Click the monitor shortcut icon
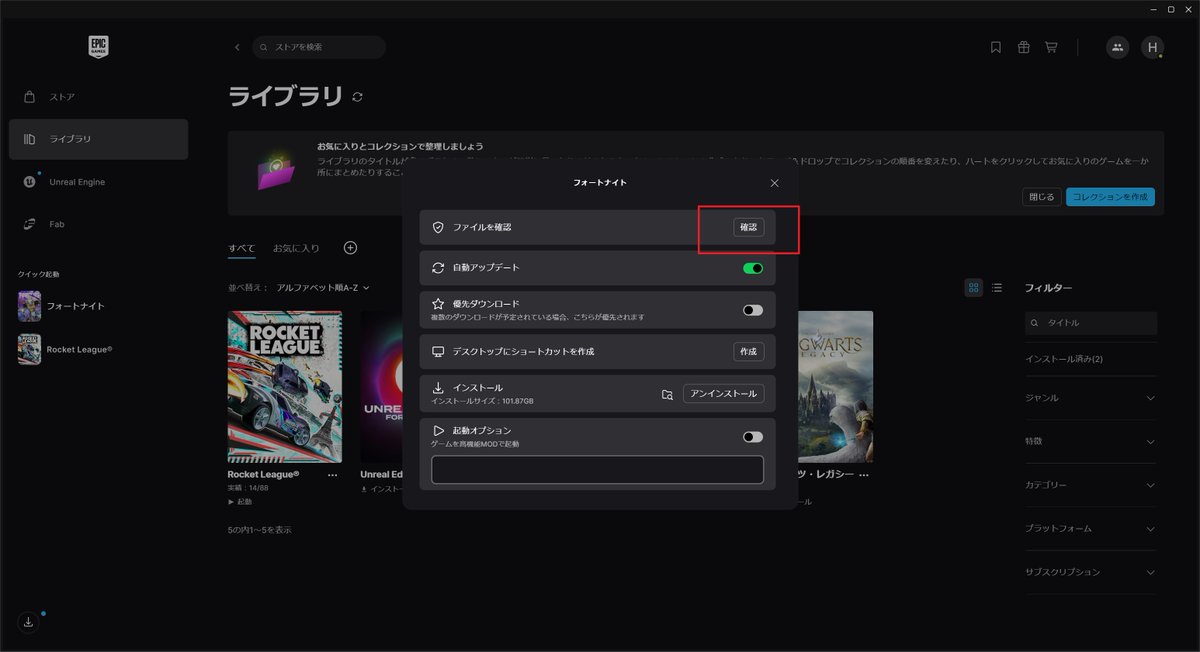The height and width of the screenshot is (652, 1200). coord(438,352)
